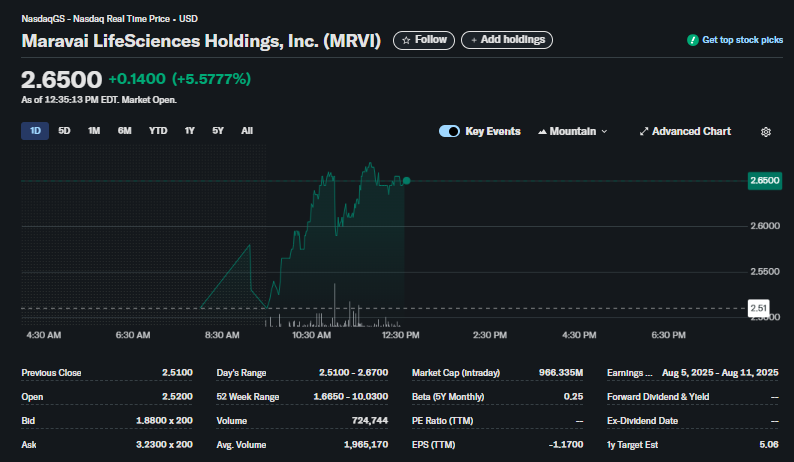Click the 2.6000 y-axis price label

pos(765,226)
